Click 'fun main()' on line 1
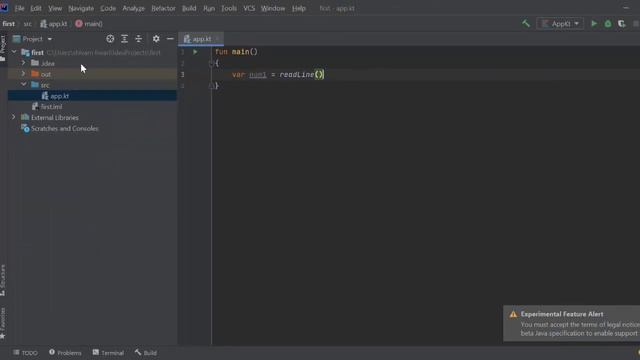The height and width of the screenshot is (360, 640). [236, 52]
